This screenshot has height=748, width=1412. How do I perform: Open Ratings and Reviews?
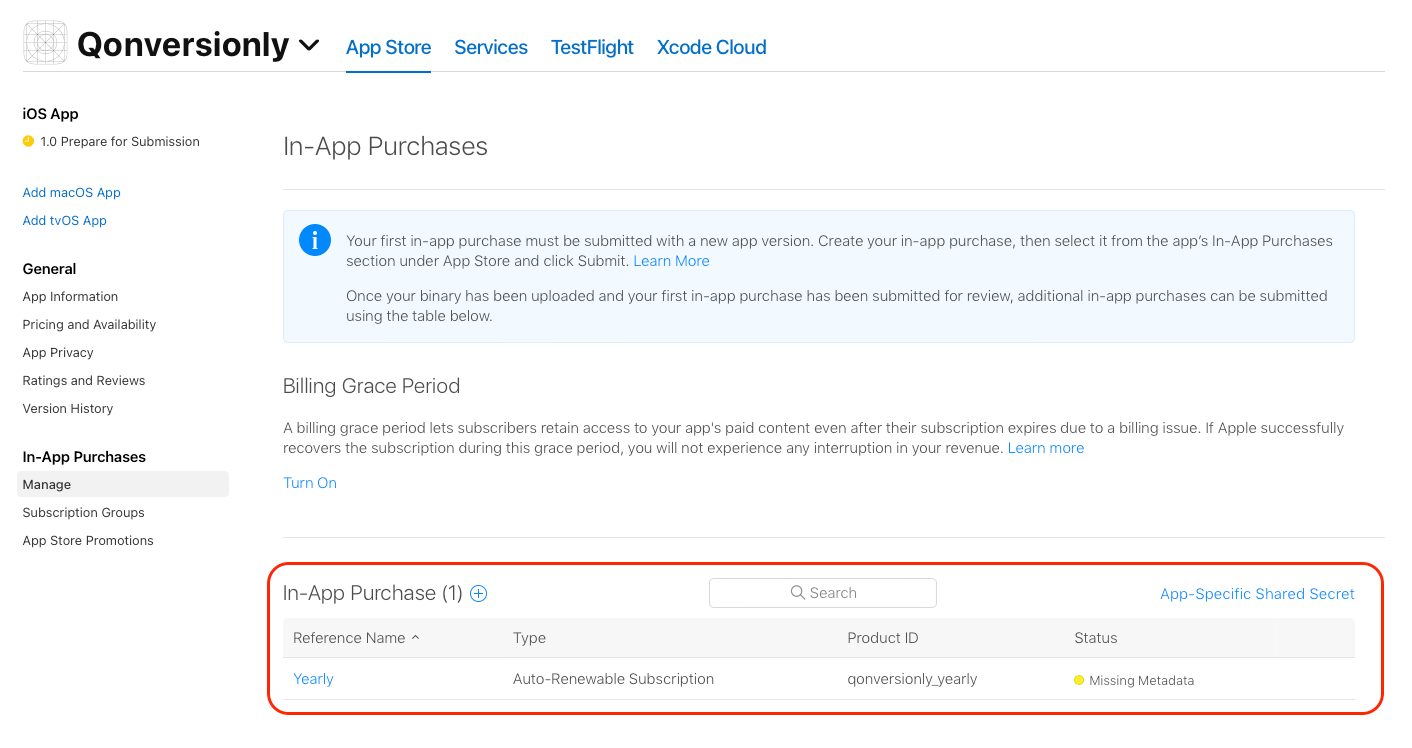[84, 381]
